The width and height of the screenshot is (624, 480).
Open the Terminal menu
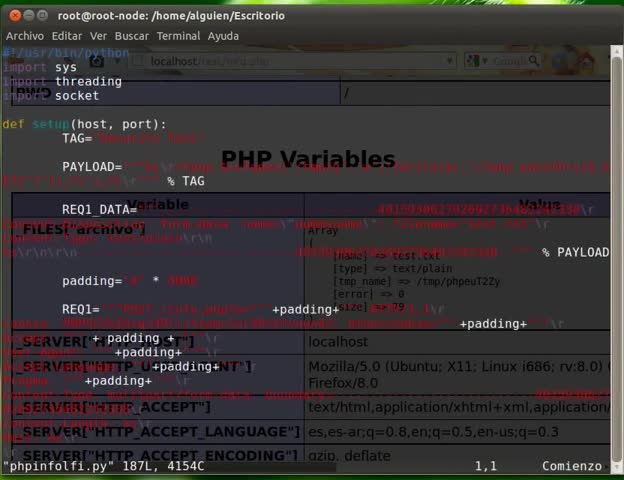[x=178, y=36]
